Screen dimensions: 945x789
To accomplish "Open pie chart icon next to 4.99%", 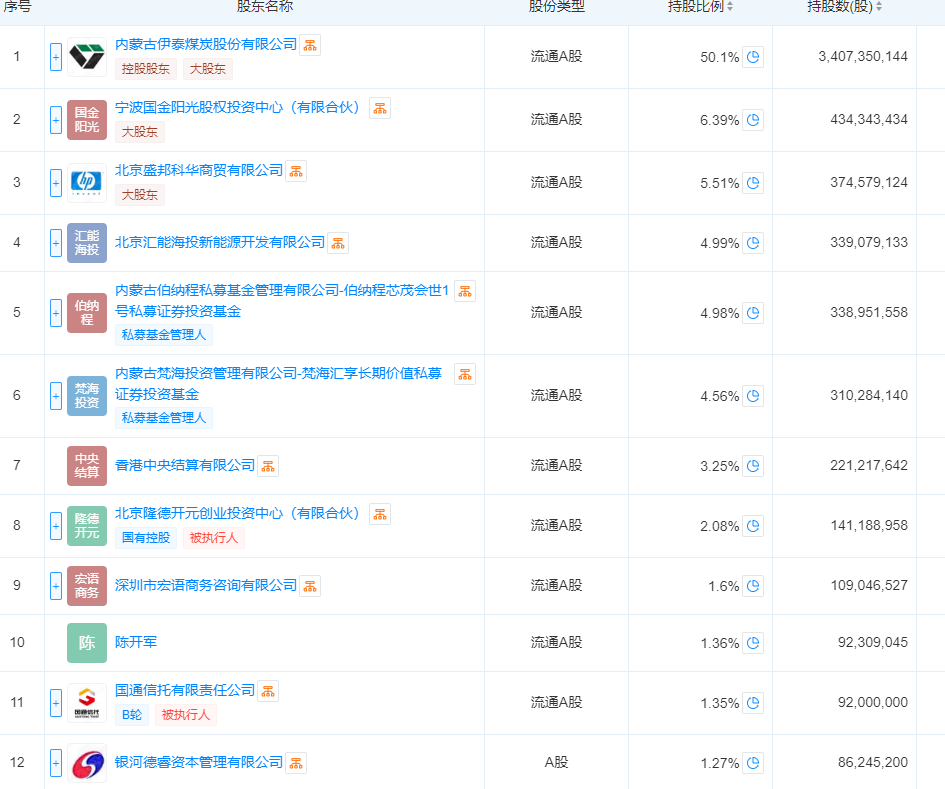I will [753, 243].
